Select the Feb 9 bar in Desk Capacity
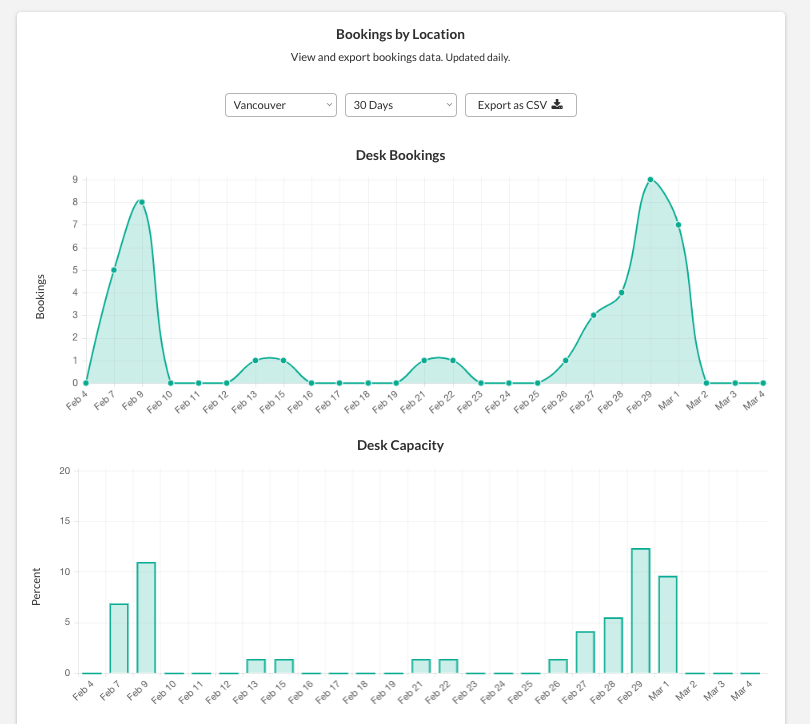810x724 pixels. pos(146,618)
